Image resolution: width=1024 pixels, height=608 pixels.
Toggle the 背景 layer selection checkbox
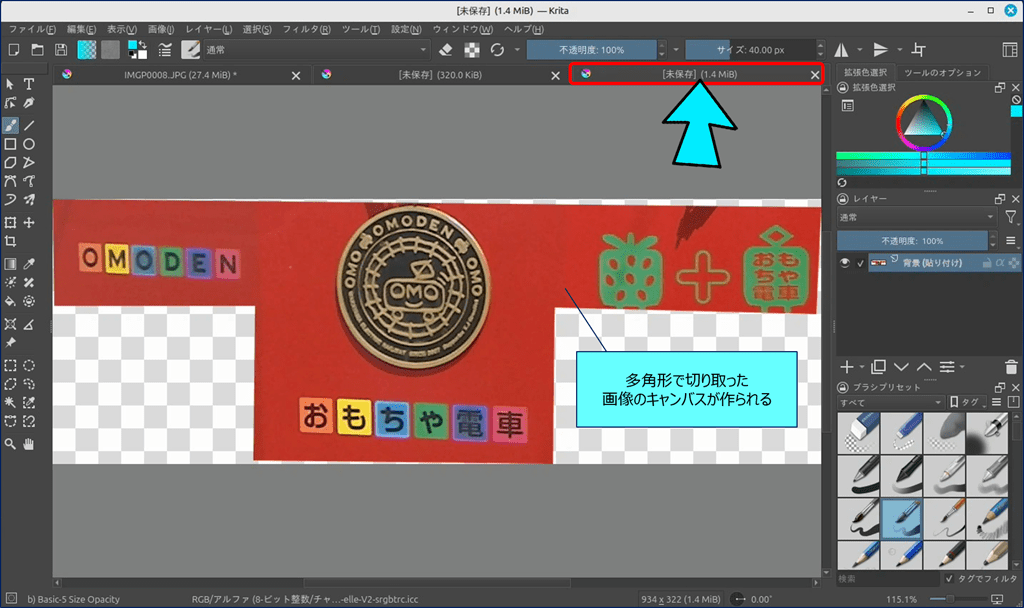(861, 263)
